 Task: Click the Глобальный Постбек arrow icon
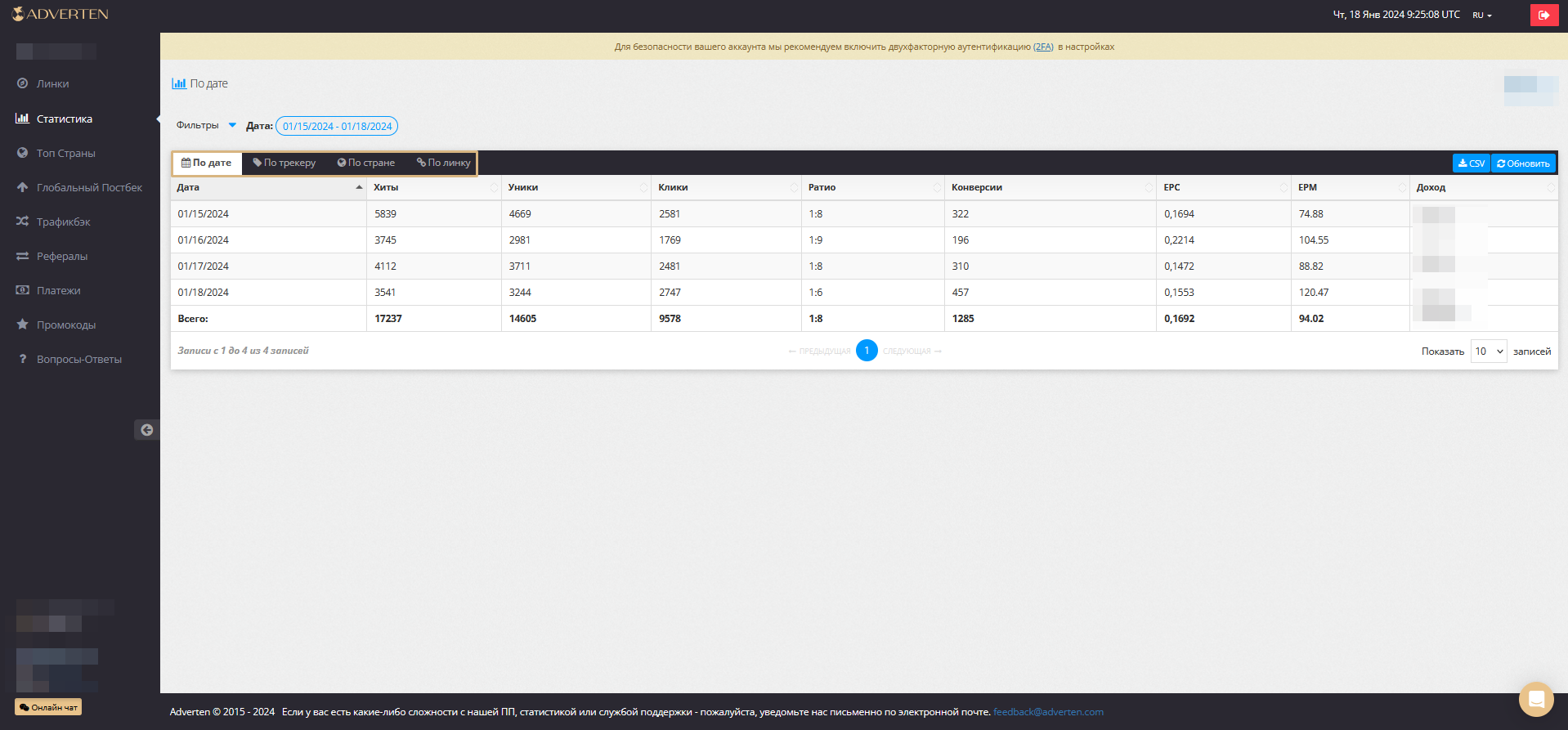point(22,187)
